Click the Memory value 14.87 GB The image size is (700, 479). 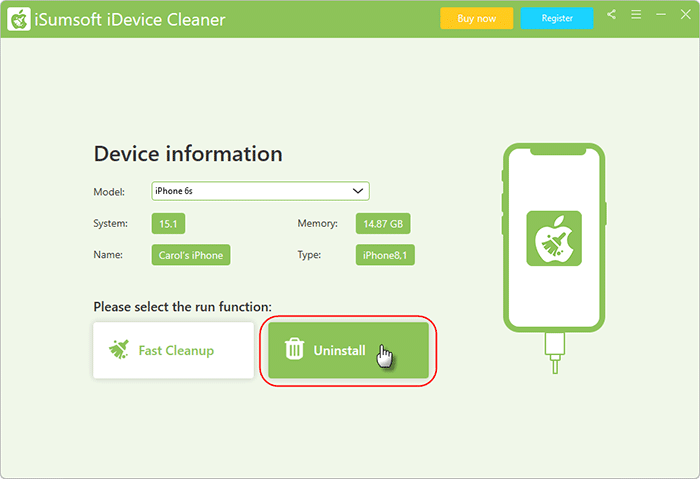[383, 224]
